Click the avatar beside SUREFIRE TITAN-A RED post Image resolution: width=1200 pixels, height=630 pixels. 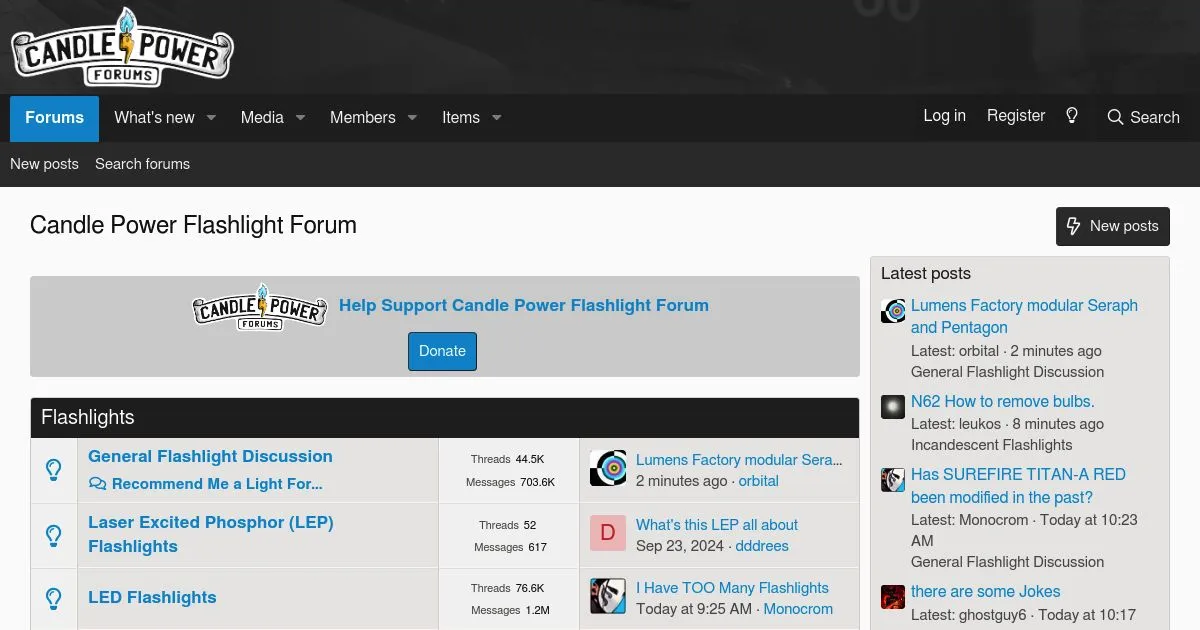pos(893,479)
